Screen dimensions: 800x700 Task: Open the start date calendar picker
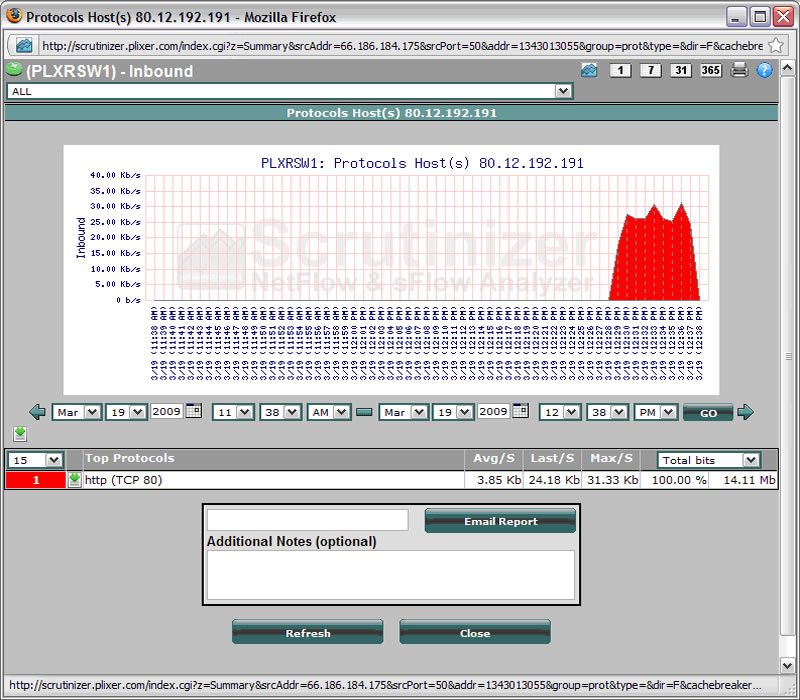(x=194, y=410)
